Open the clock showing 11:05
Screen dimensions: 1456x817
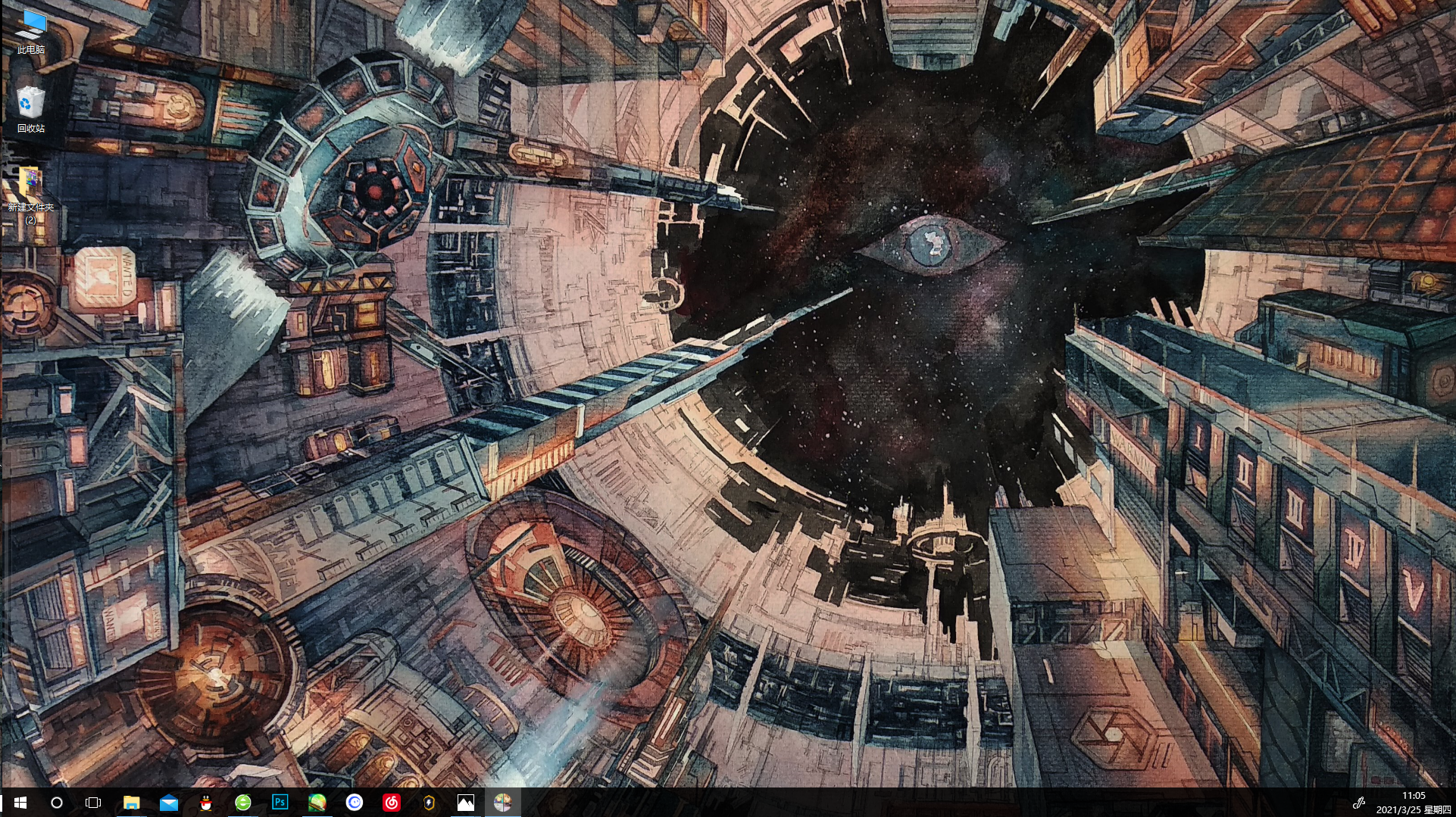[x=1414, y=796]
